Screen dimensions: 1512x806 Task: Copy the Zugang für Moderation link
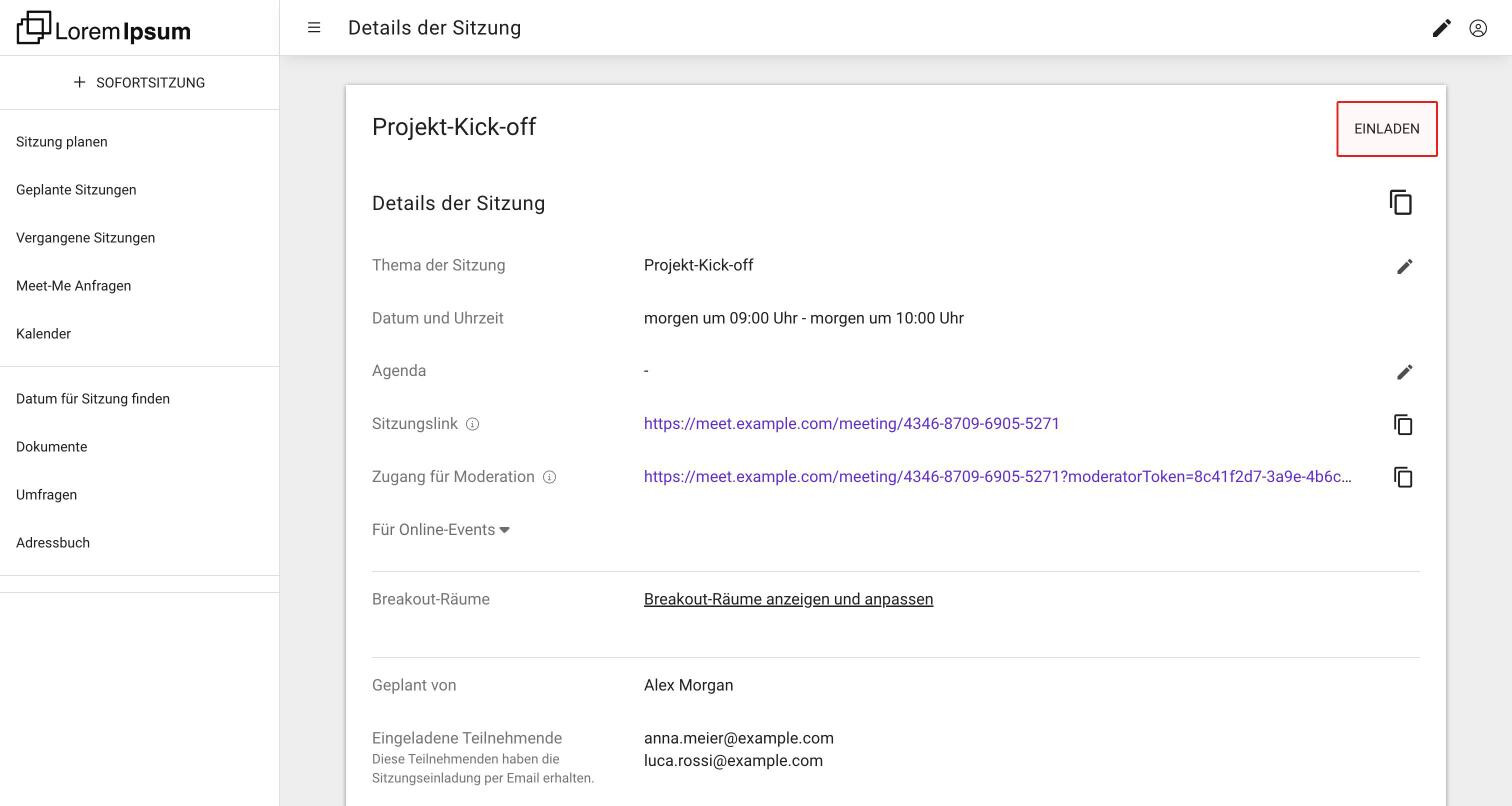(1403, 477)
